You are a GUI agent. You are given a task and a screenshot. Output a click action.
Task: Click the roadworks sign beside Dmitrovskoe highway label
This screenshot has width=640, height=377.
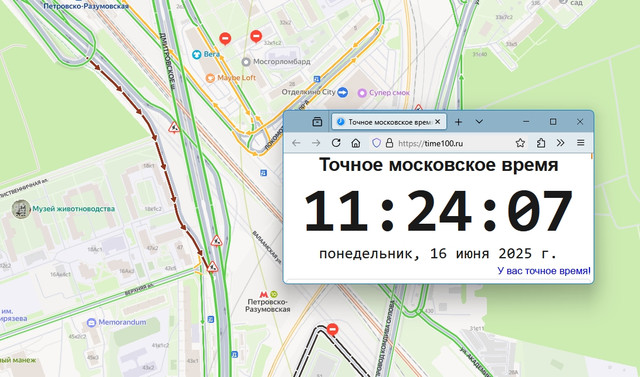pos(174,127)
